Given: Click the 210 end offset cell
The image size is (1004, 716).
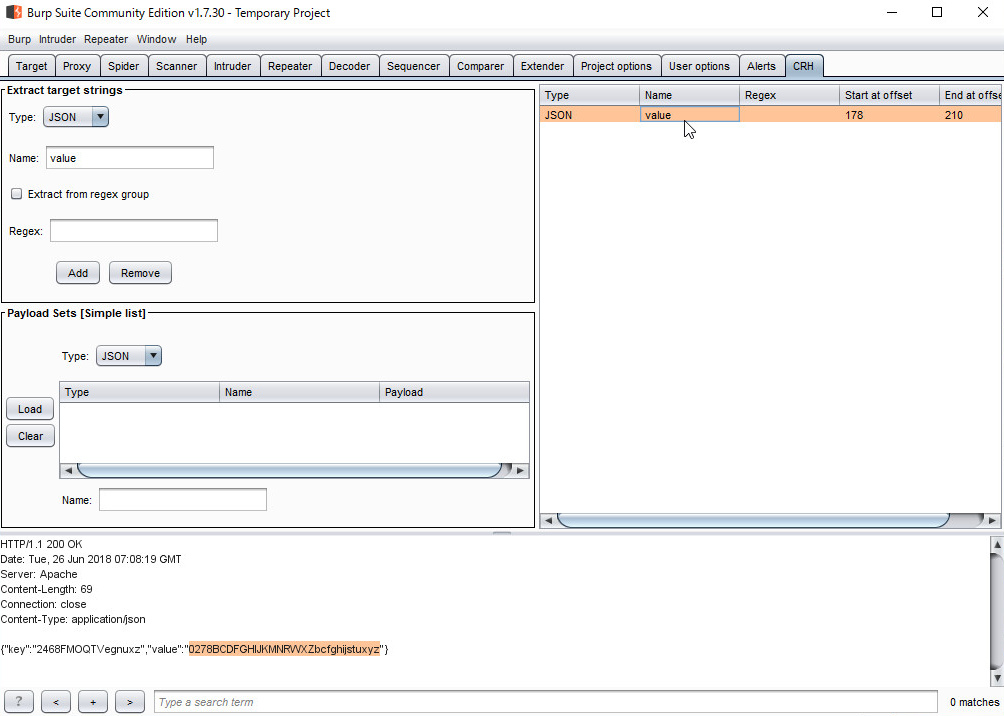Looking at the screenshot, I should point(971,115).
